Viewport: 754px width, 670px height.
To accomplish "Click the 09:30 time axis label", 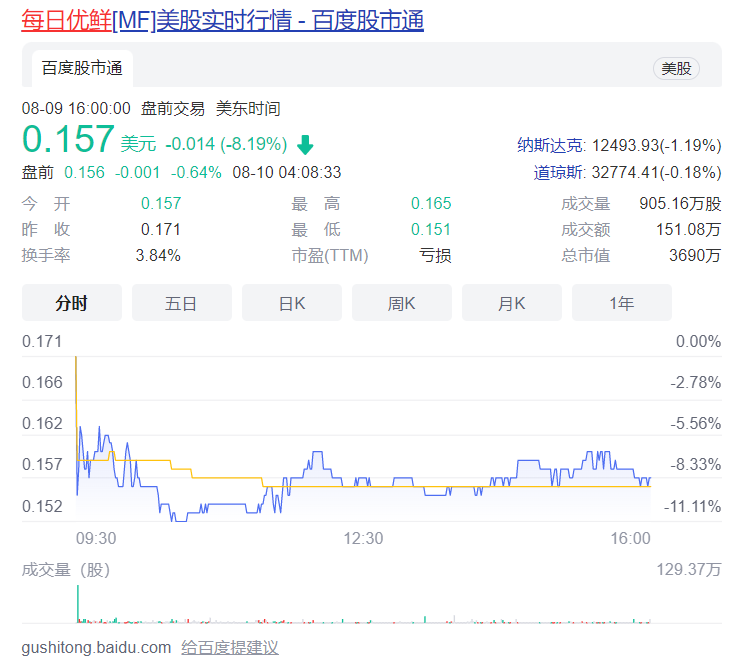I will pyautogui.click(x=96, y=538).
